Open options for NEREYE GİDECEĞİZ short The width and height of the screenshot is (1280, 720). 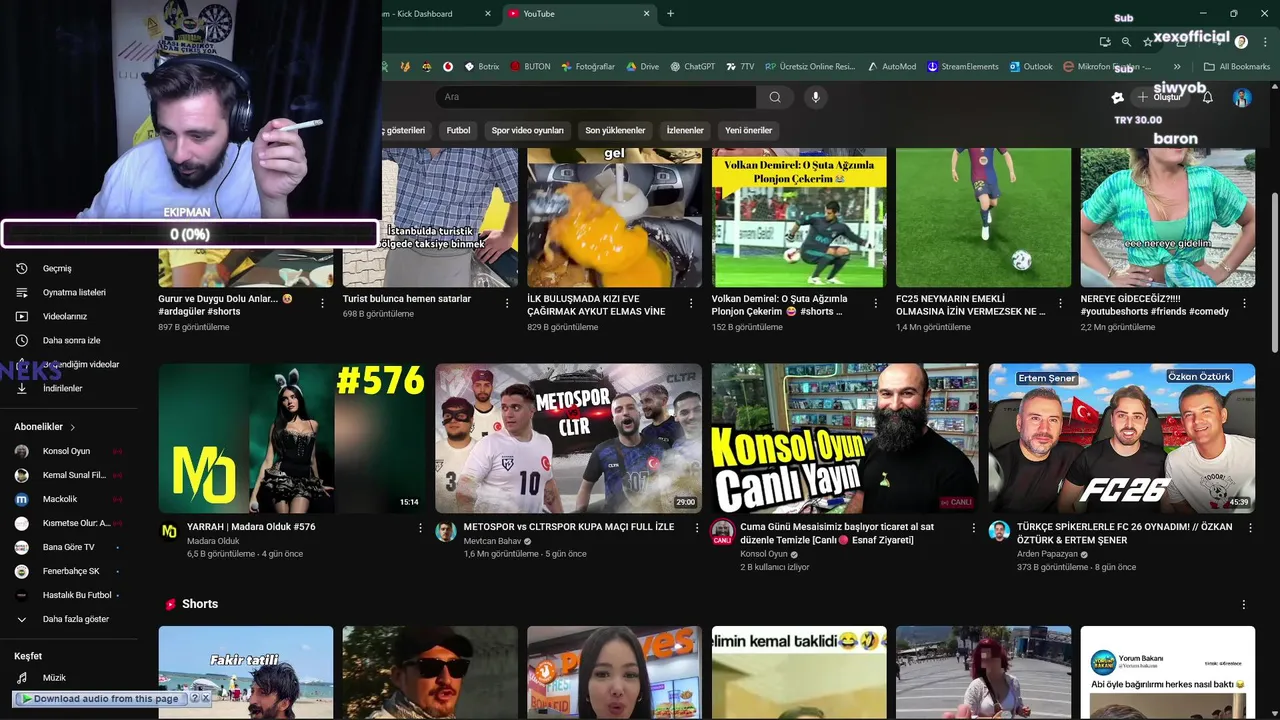pos(1244,303)
